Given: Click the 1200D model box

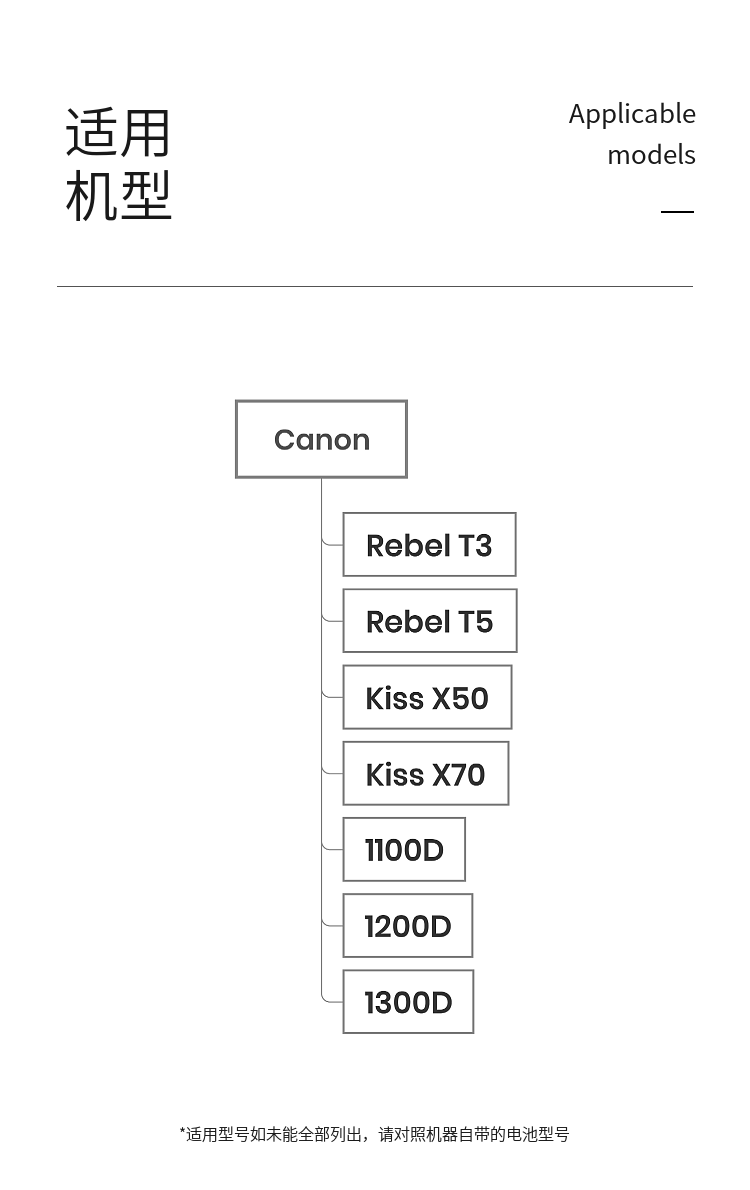Looking at the screenshot, I should (408, 925).
